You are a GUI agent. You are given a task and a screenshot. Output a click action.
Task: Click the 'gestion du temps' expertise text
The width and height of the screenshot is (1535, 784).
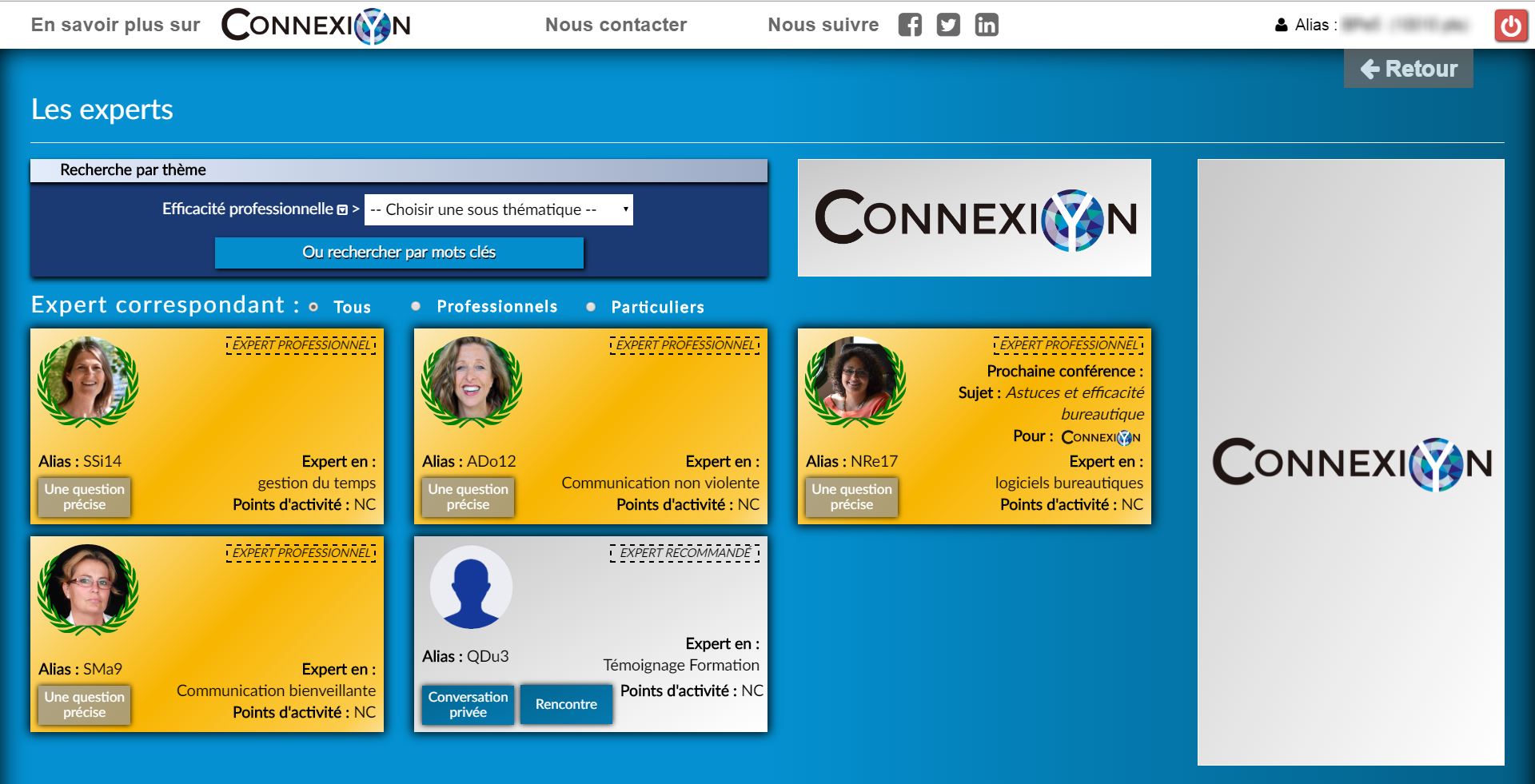click(x=317, y=483)
